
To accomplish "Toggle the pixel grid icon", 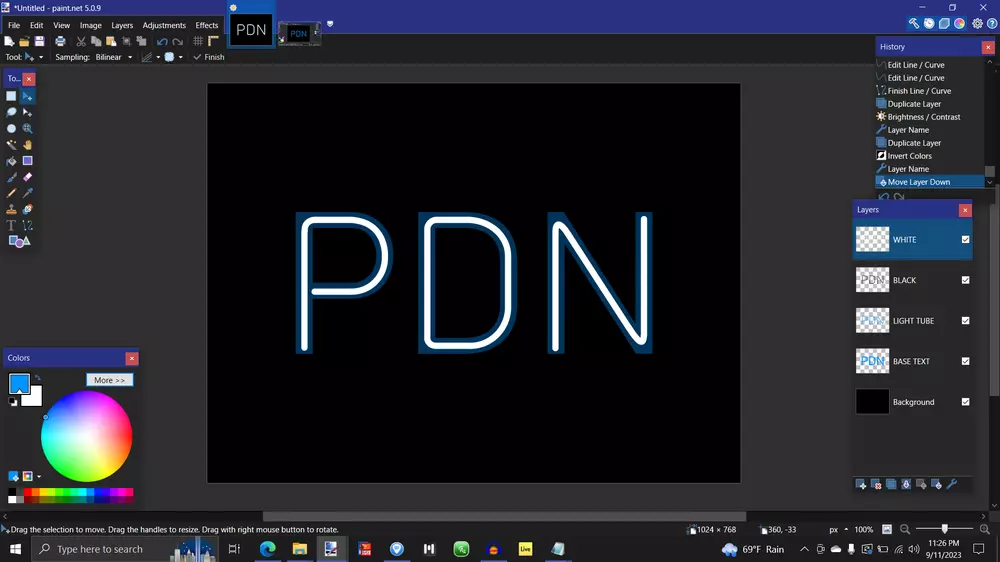I will [198, 41].
